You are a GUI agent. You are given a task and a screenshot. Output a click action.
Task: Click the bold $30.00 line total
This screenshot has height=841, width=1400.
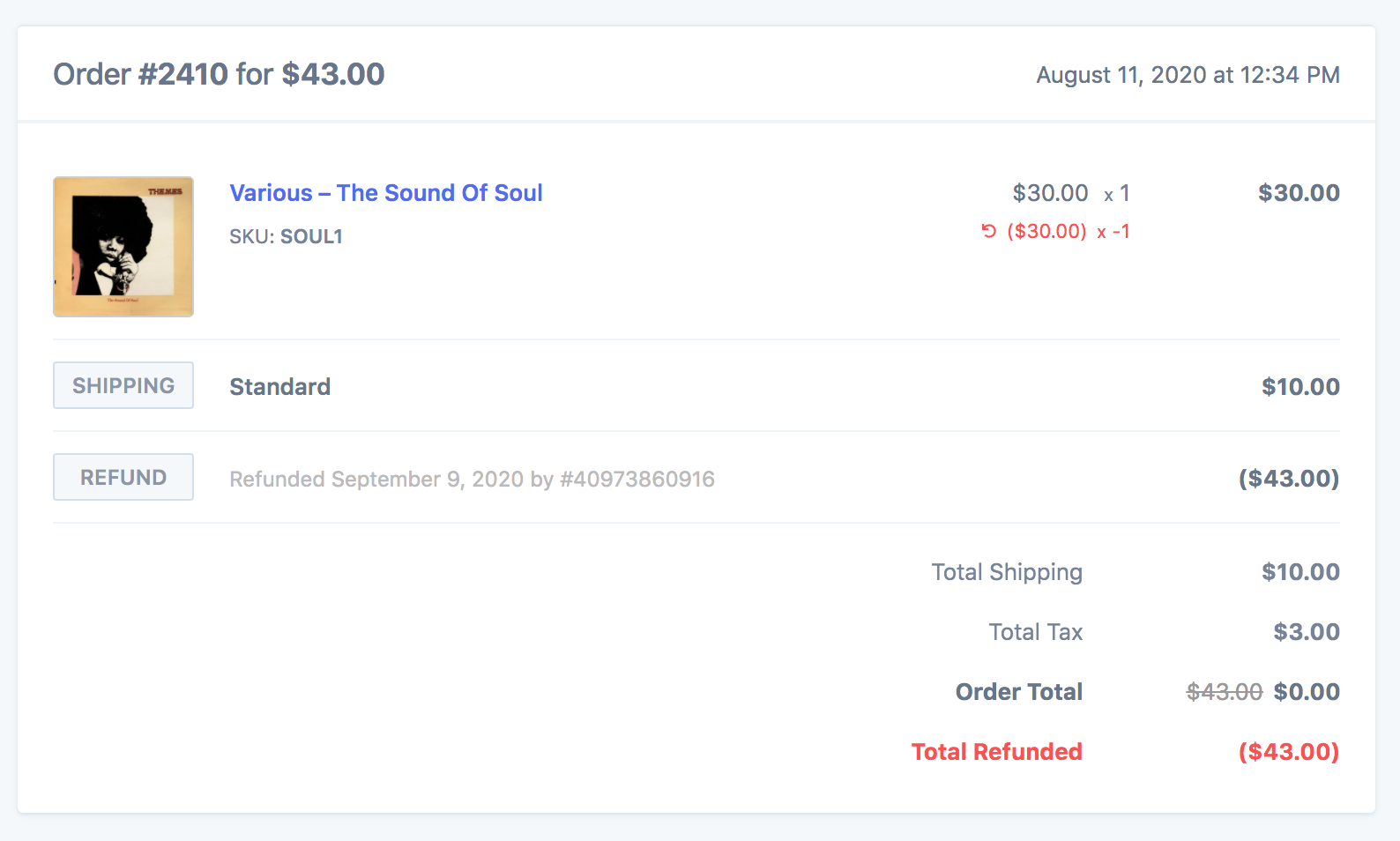tap(1299, 193)
